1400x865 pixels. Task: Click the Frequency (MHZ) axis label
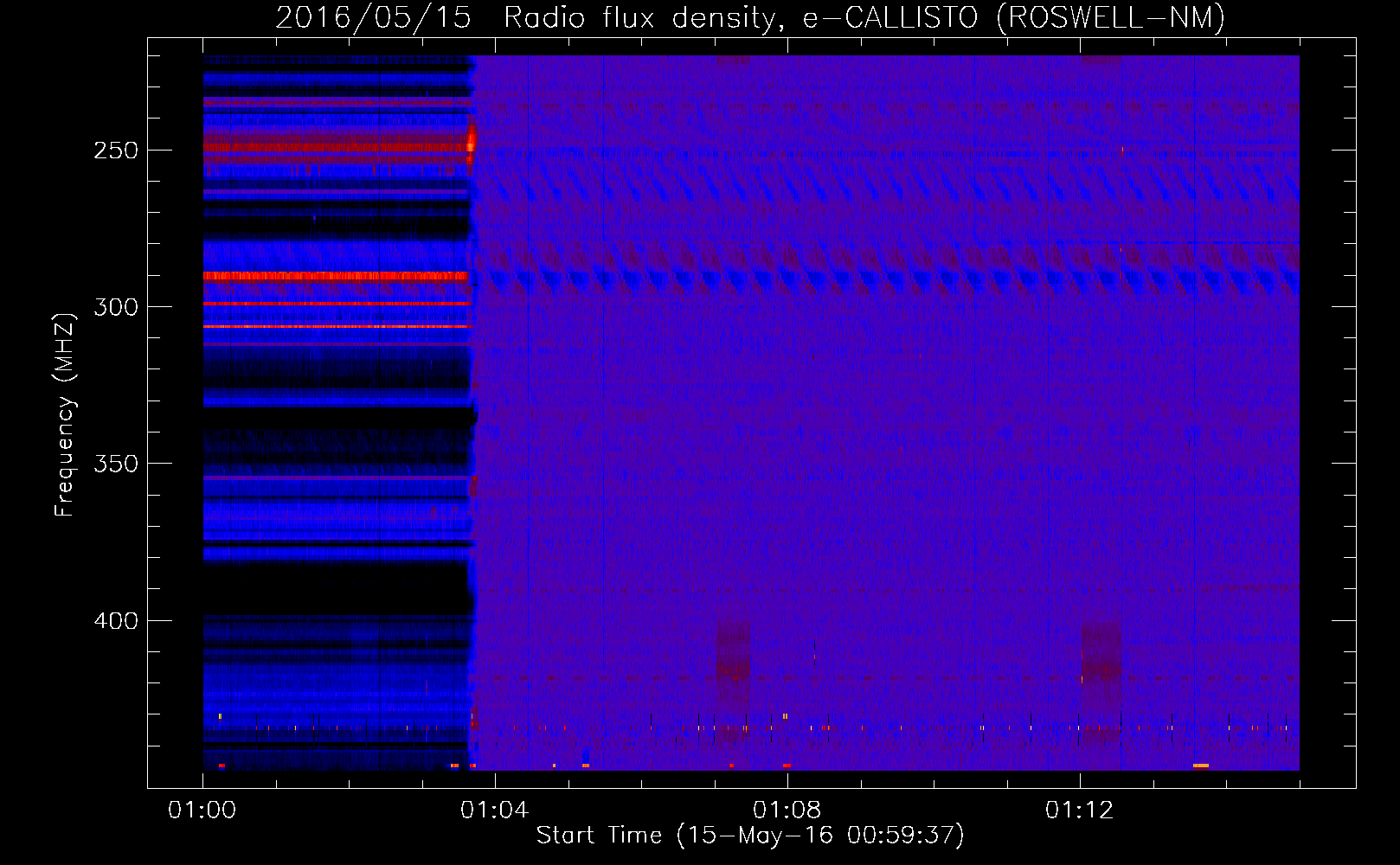[65, 415]
